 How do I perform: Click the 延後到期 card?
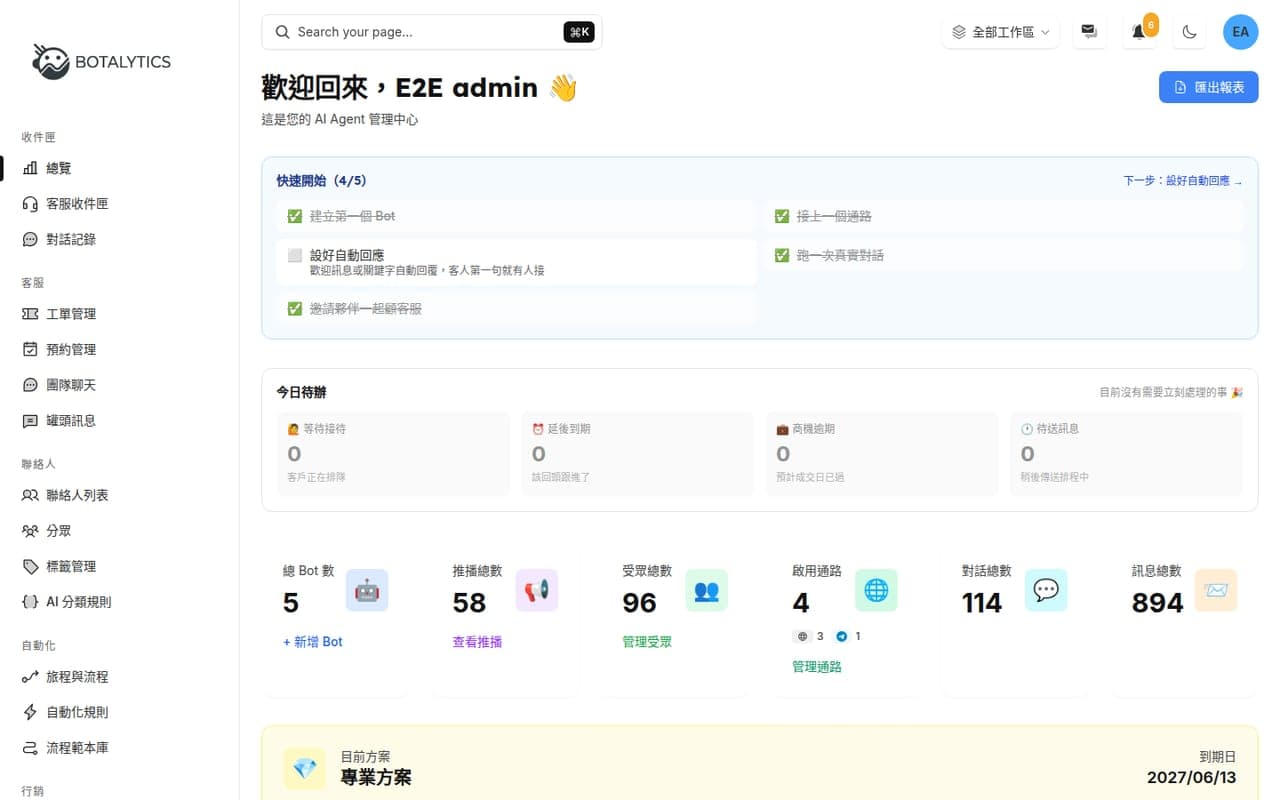tap(637, 453)
